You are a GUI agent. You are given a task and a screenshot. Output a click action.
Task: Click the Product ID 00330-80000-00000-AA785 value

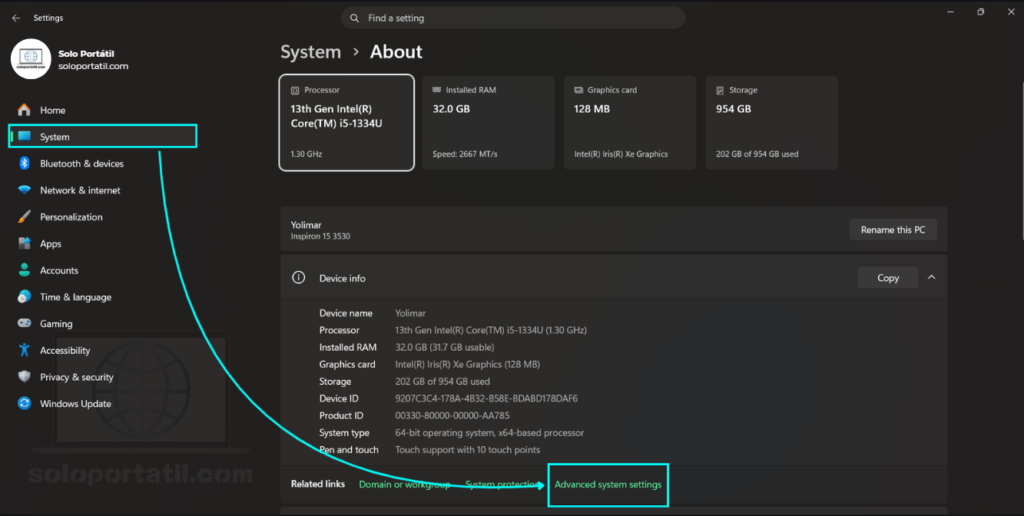click(453, 415)
